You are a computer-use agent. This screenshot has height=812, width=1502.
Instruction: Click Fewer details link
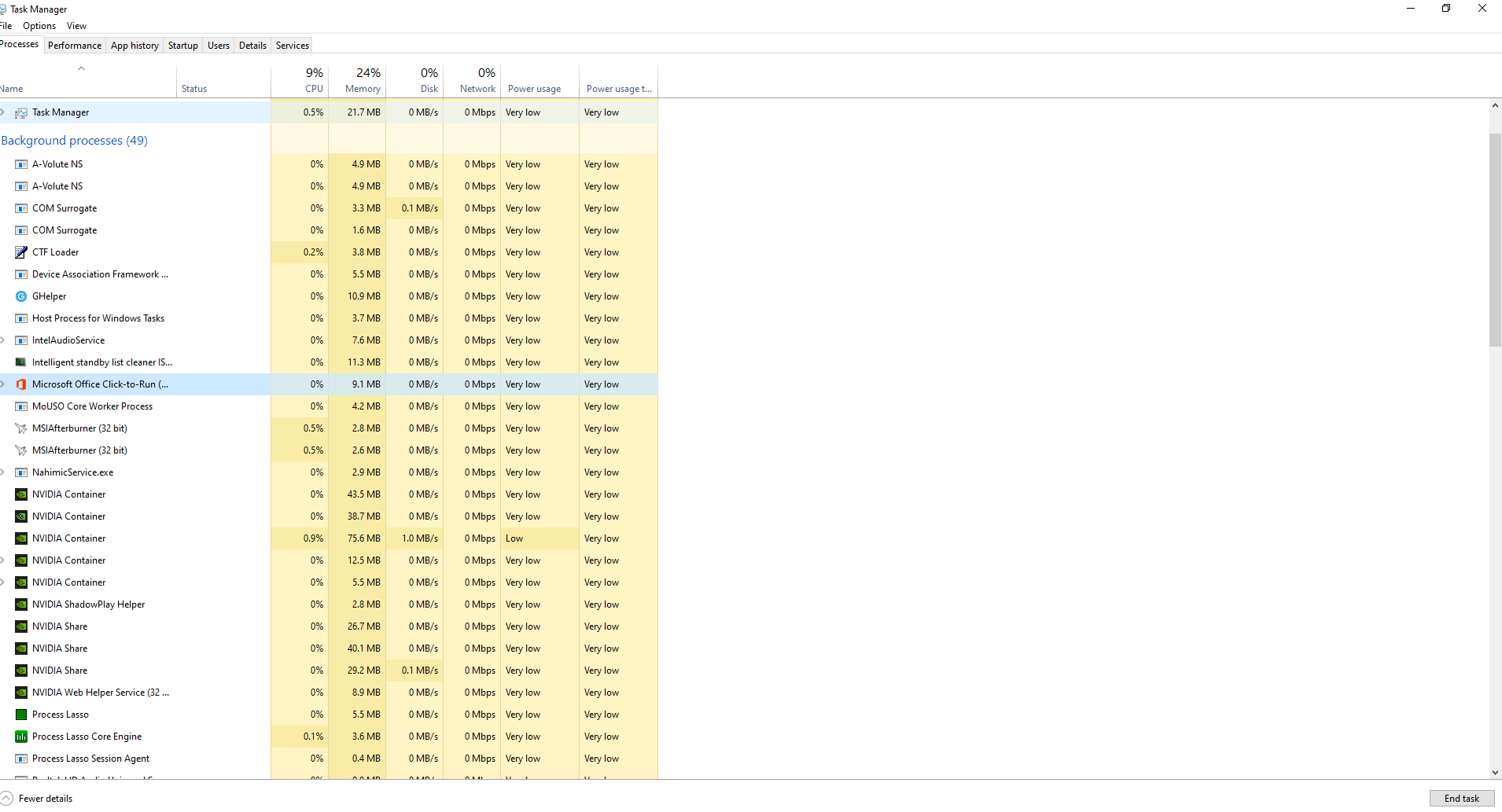click(x=46, y=799)
